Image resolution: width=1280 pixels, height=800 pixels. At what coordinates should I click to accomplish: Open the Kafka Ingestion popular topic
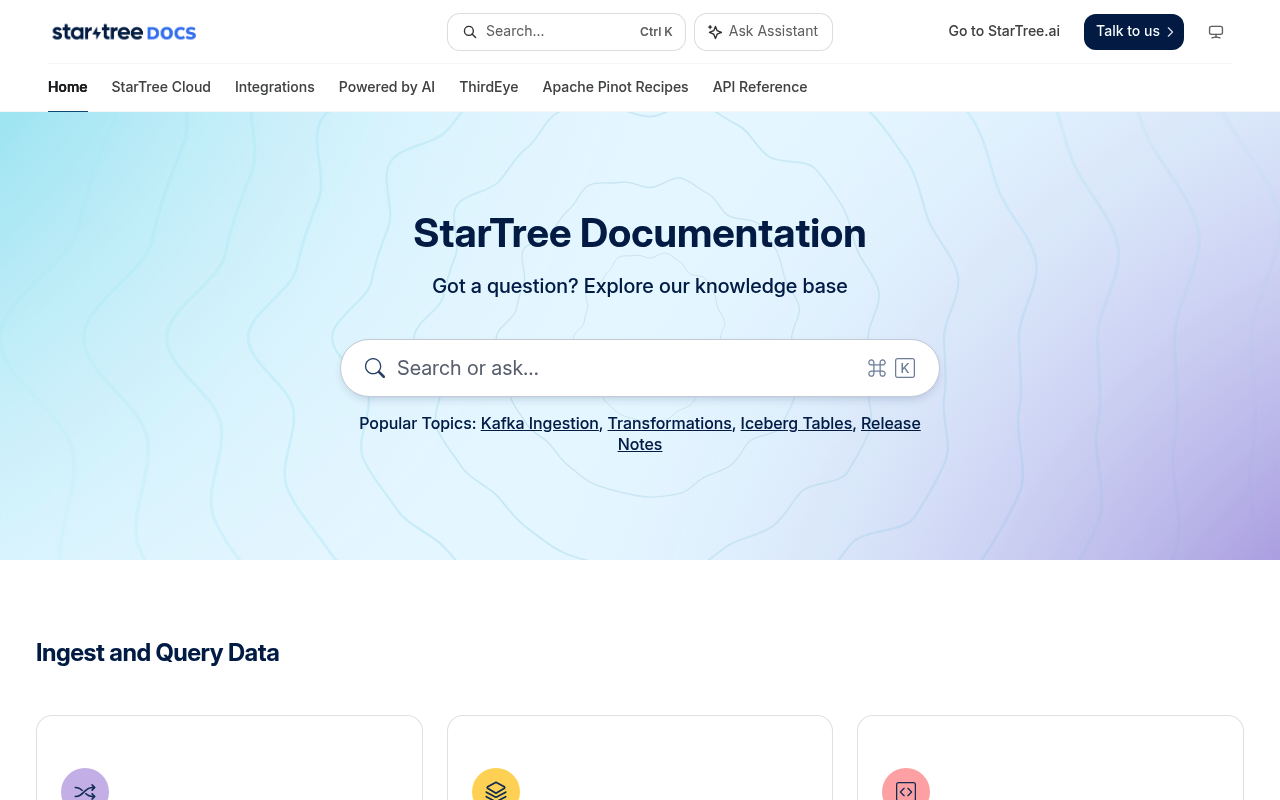click(540, 423)
